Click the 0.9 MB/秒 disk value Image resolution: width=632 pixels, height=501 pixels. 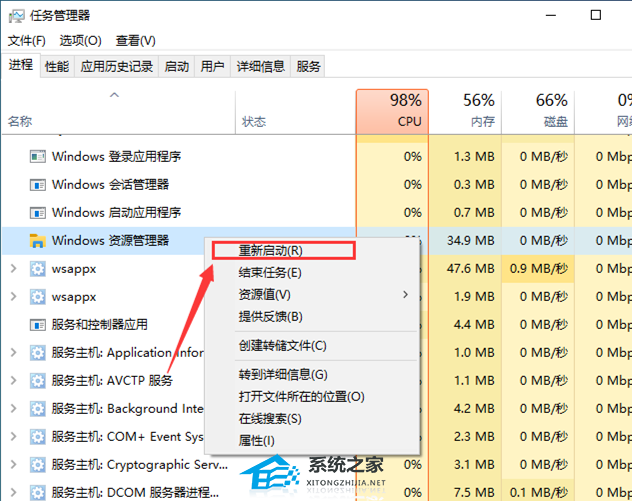[x=539, y=269]
